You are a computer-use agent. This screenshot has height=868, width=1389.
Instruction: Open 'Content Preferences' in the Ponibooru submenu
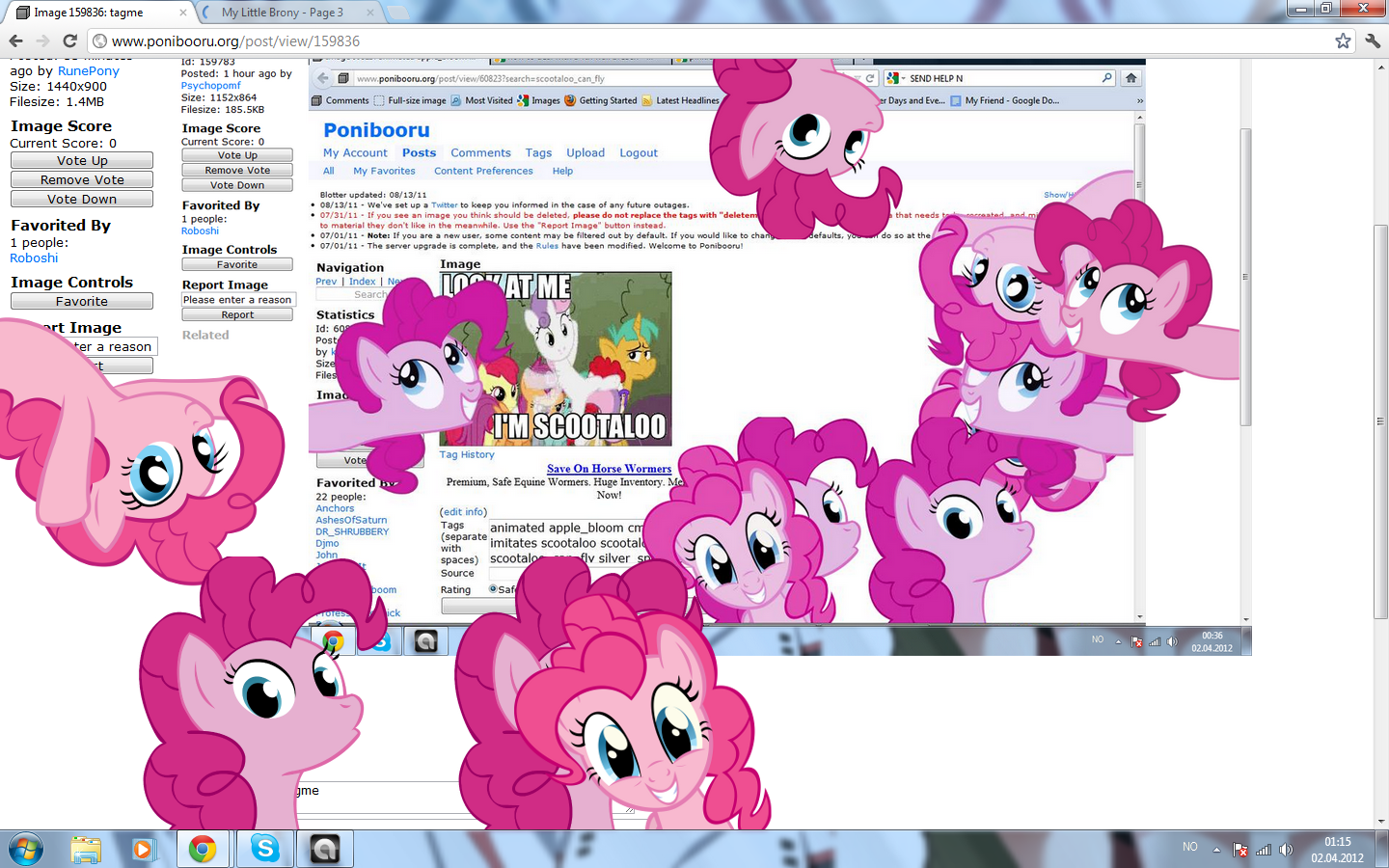483,171
